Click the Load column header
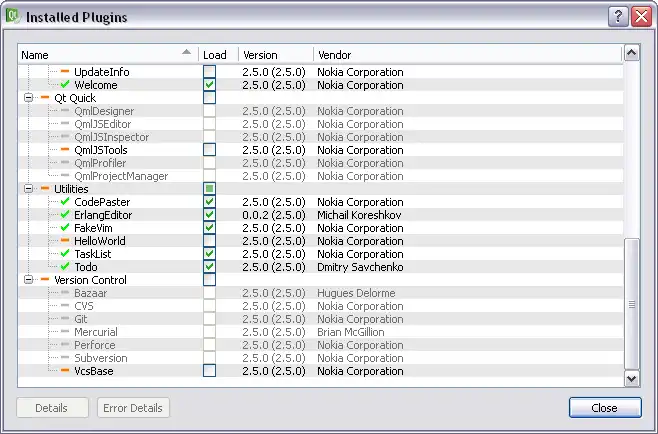Image resolution: width=658 pixels, height=434 pixels. pyautogui.click(x=218, y=55)
